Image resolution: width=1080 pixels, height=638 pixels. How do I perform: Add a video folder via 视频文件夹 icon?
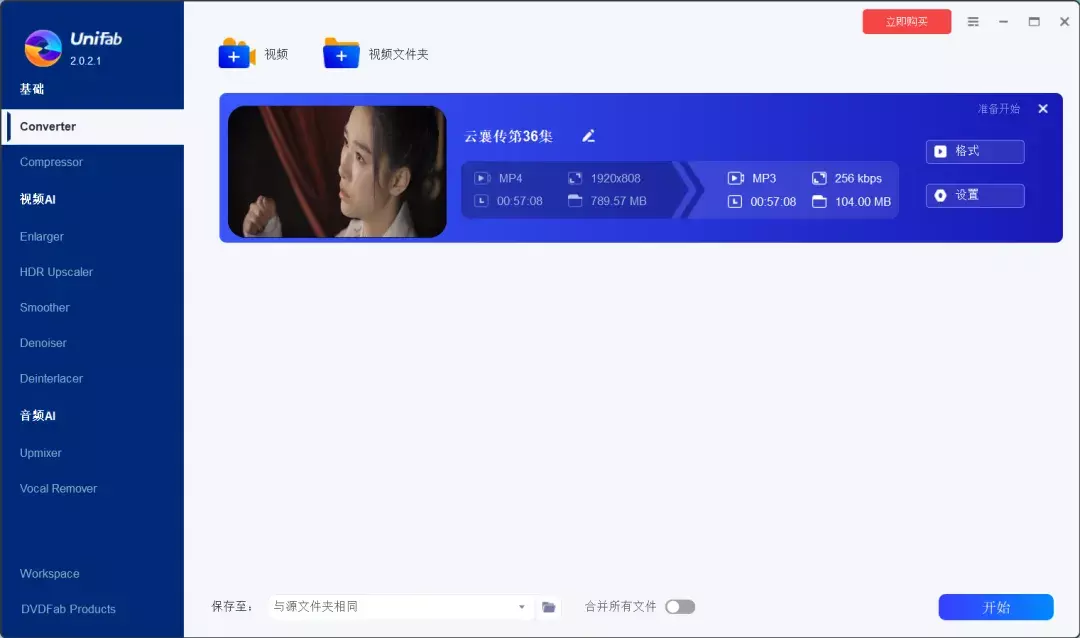point(341,53)
